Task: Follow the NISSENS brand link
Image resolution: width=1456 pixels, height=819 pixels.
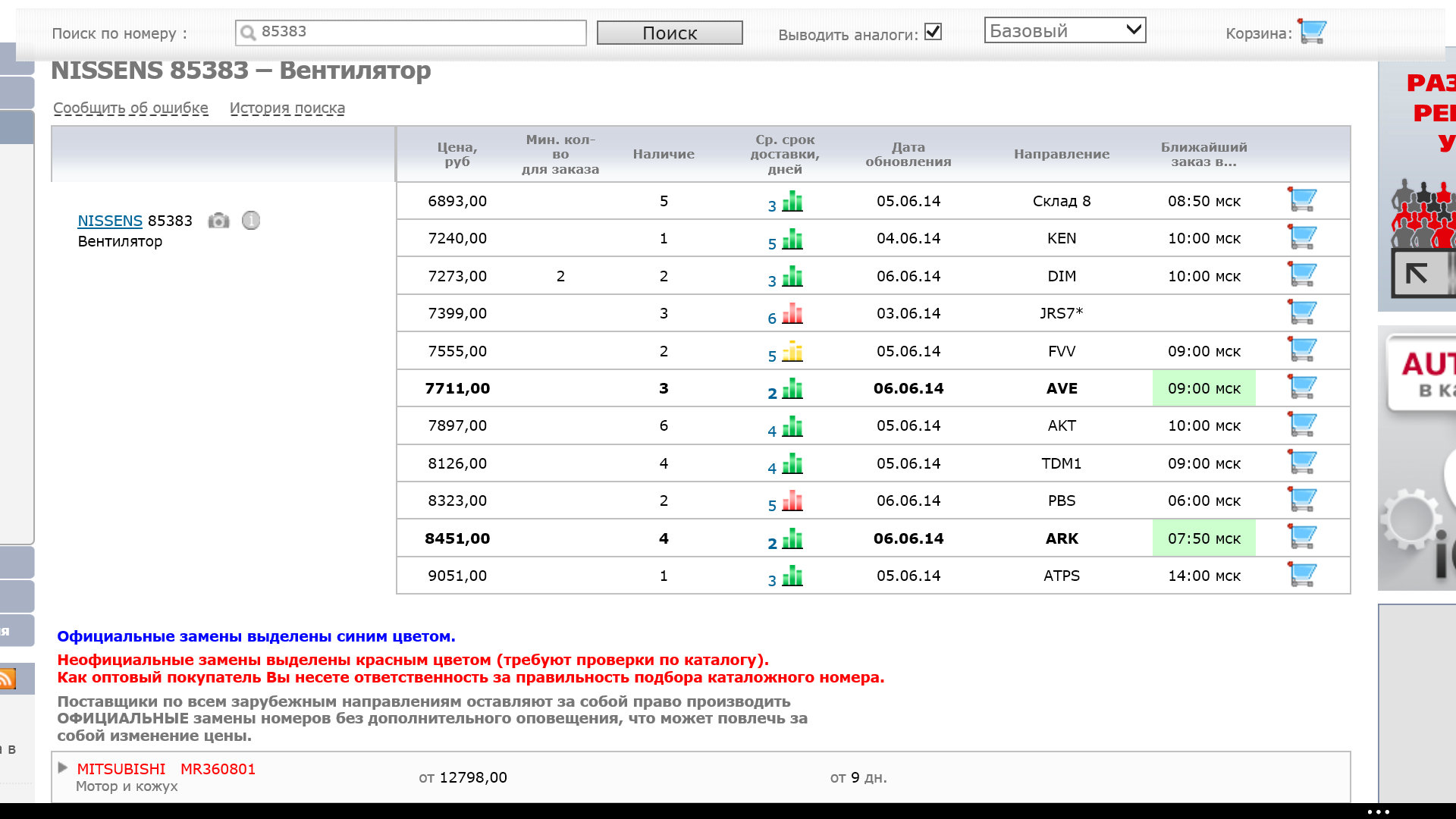Action: click(110, 221)
